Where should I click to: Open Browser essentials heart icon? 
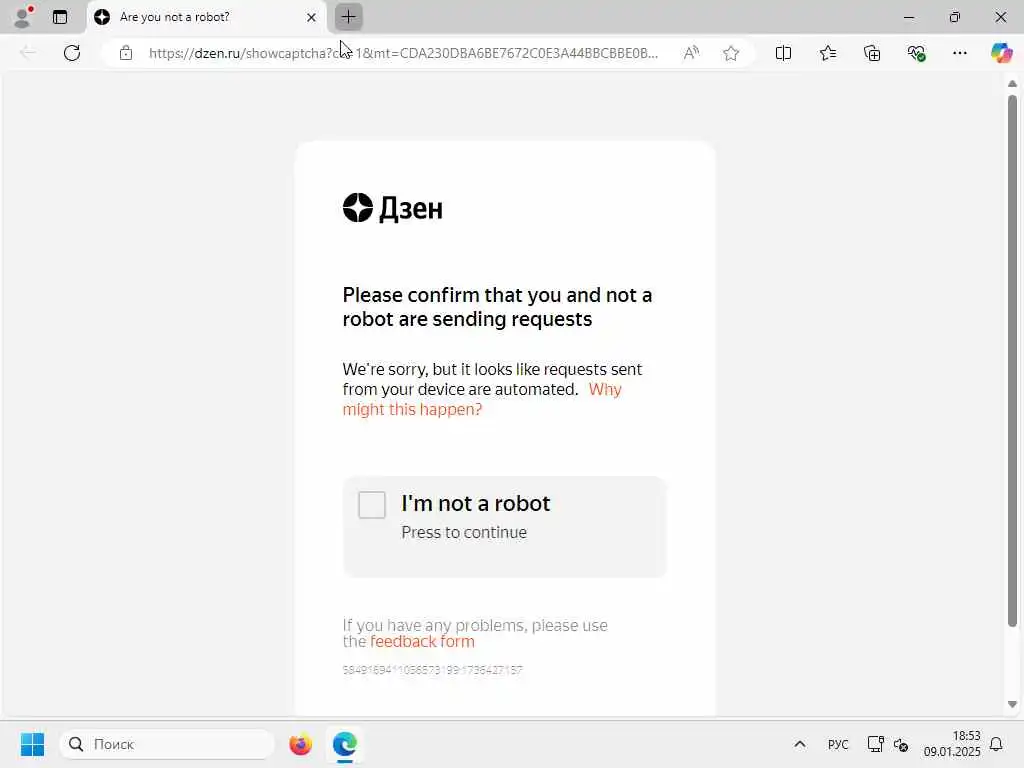coord(916,53)
